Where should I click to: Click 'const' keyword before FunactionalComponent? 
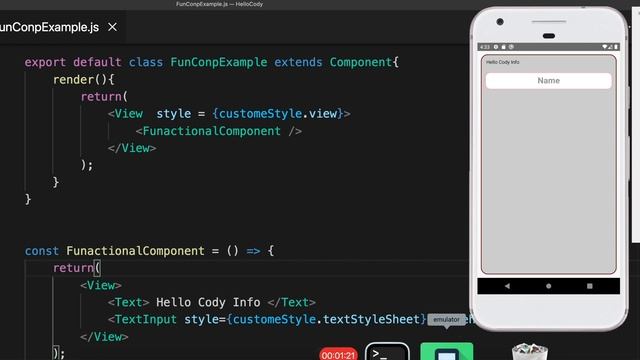pos(42,251)
